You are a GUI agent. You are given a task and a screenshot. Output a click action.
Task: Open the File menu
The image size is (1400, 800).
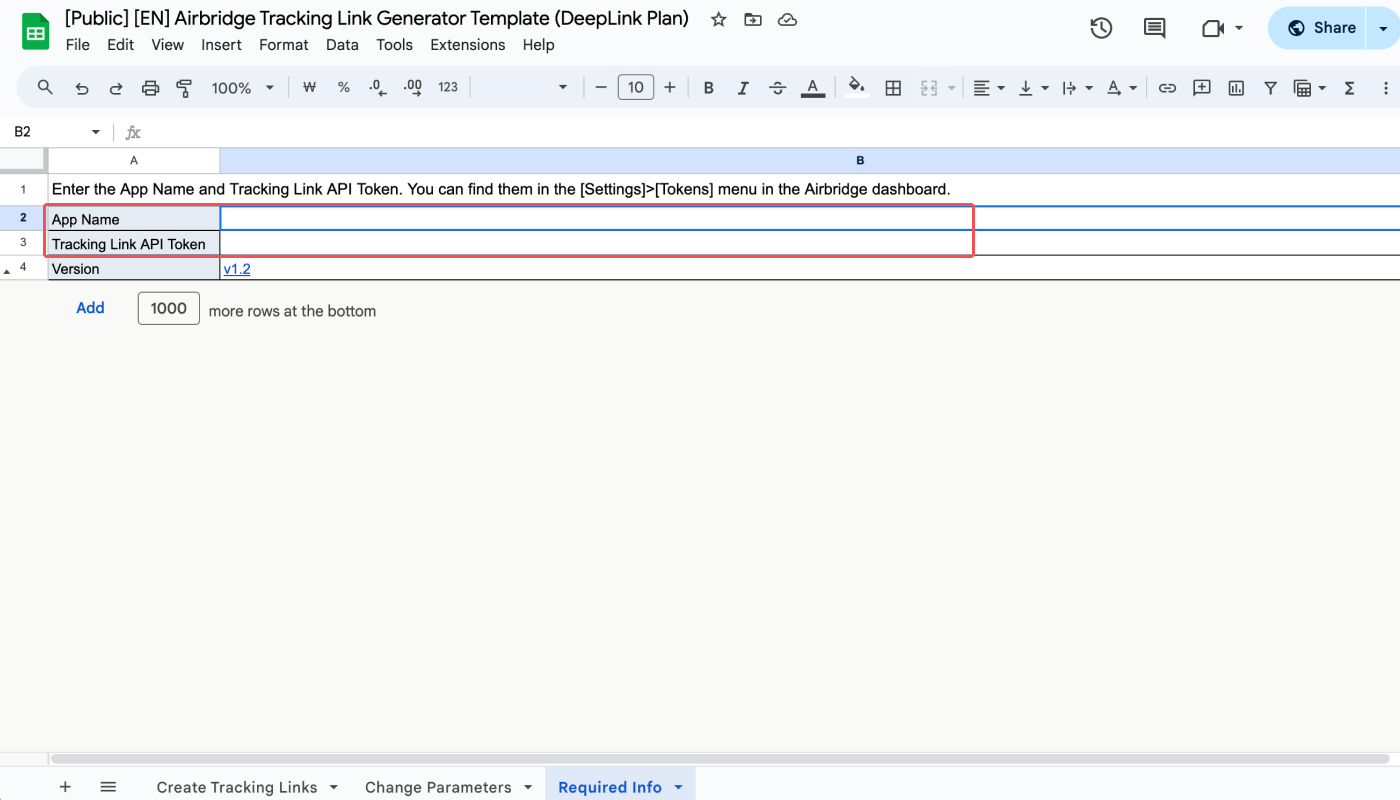click(77, 45)
